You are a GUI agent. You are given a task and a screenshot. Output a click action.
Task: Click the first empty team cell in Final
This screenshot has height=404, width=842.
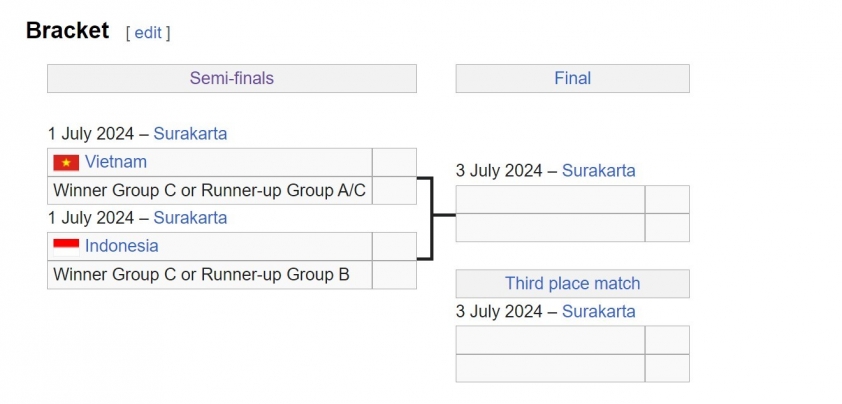tap(550, 199)
